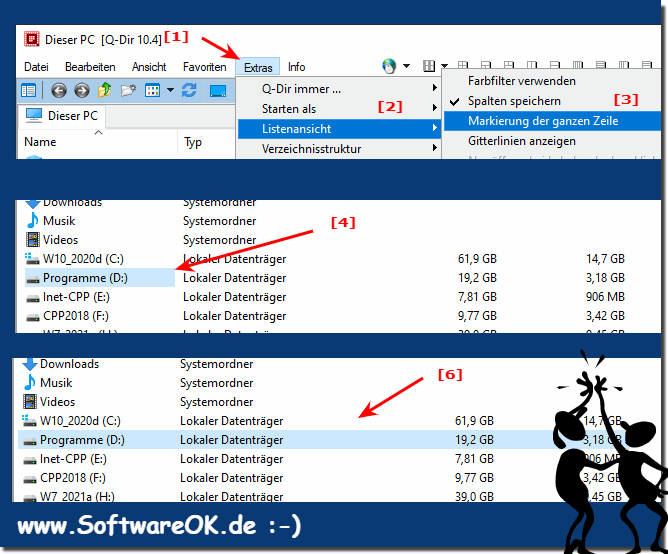
Task: Uncheck 'Spalten speichern' option
Action: [552, 101]
